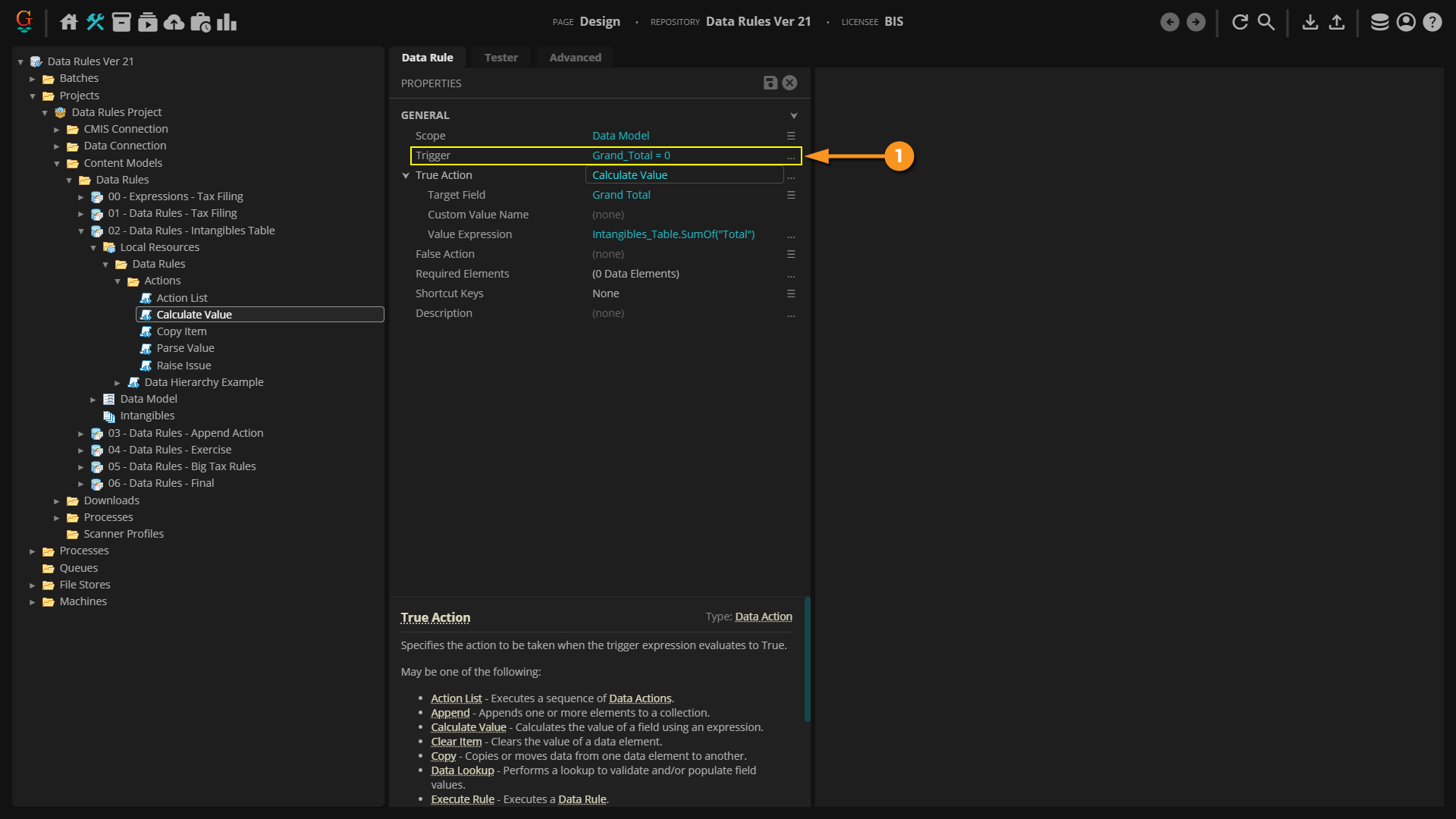Click the cloud upload icon
1456x819 pixels.
(x=174, y=22)
